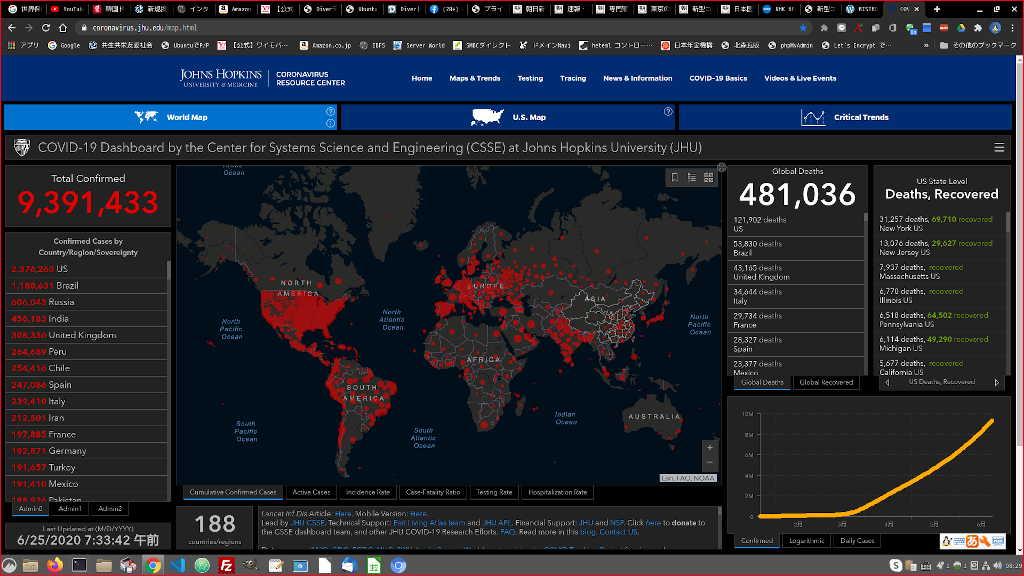Open the browser extensions puzzle icon

978,27
